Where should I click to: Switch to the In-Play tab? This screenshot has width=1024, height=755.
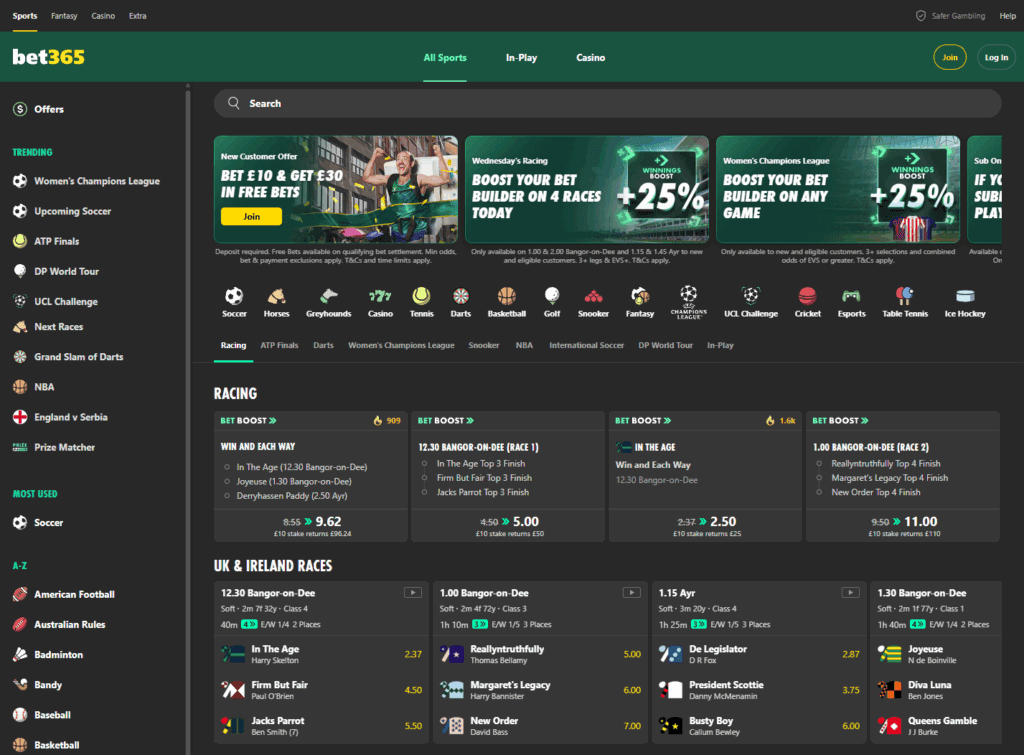click(521, 57)
